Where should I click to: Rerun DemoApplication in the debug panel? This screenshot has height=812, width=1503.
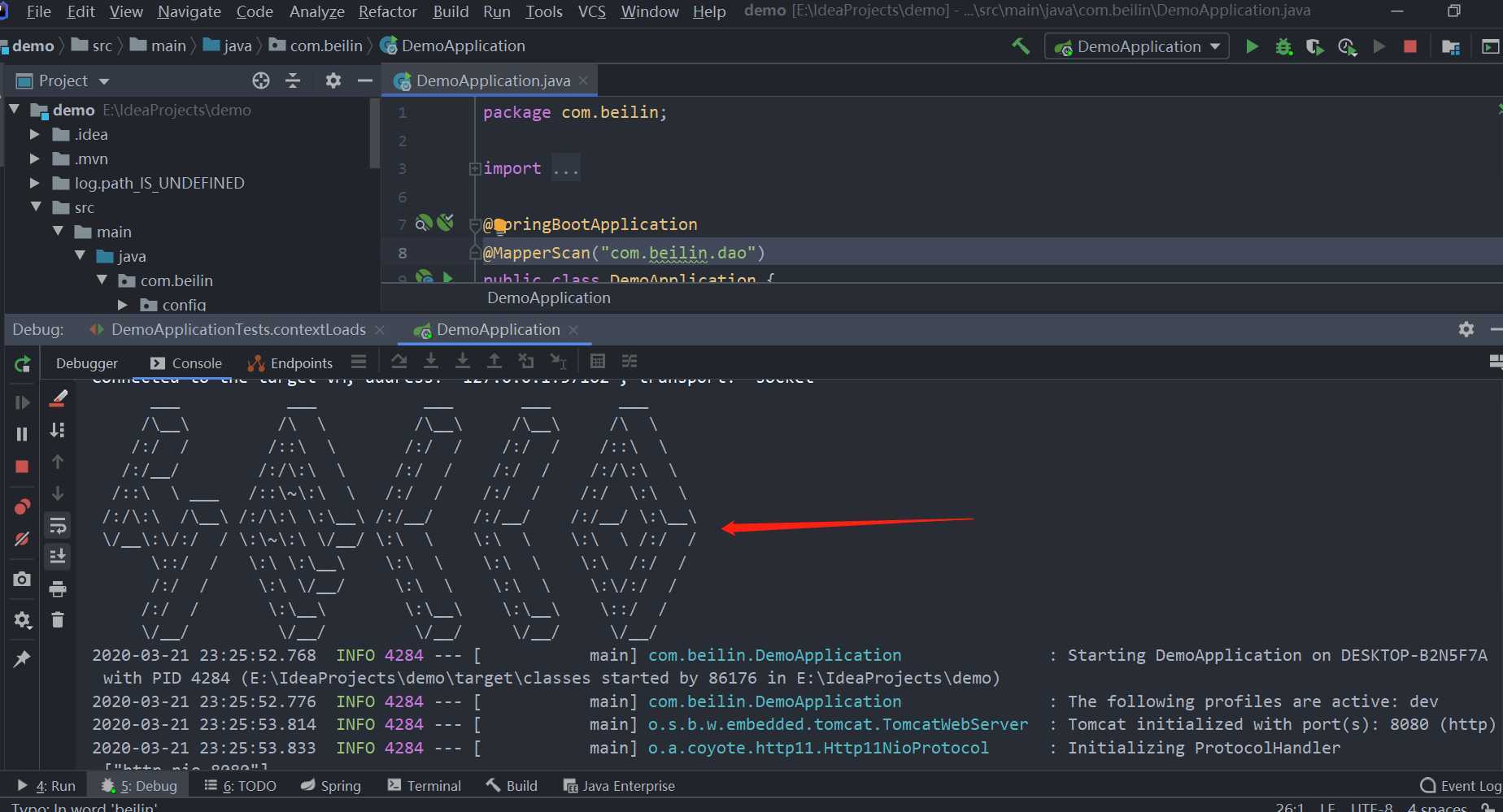[22, 364]
